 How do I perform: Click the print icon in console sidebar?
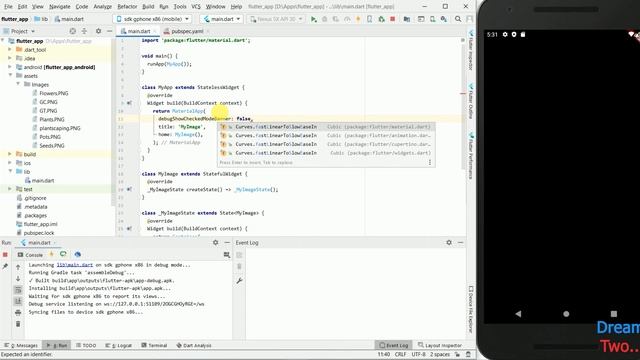(x=18, y=313)
